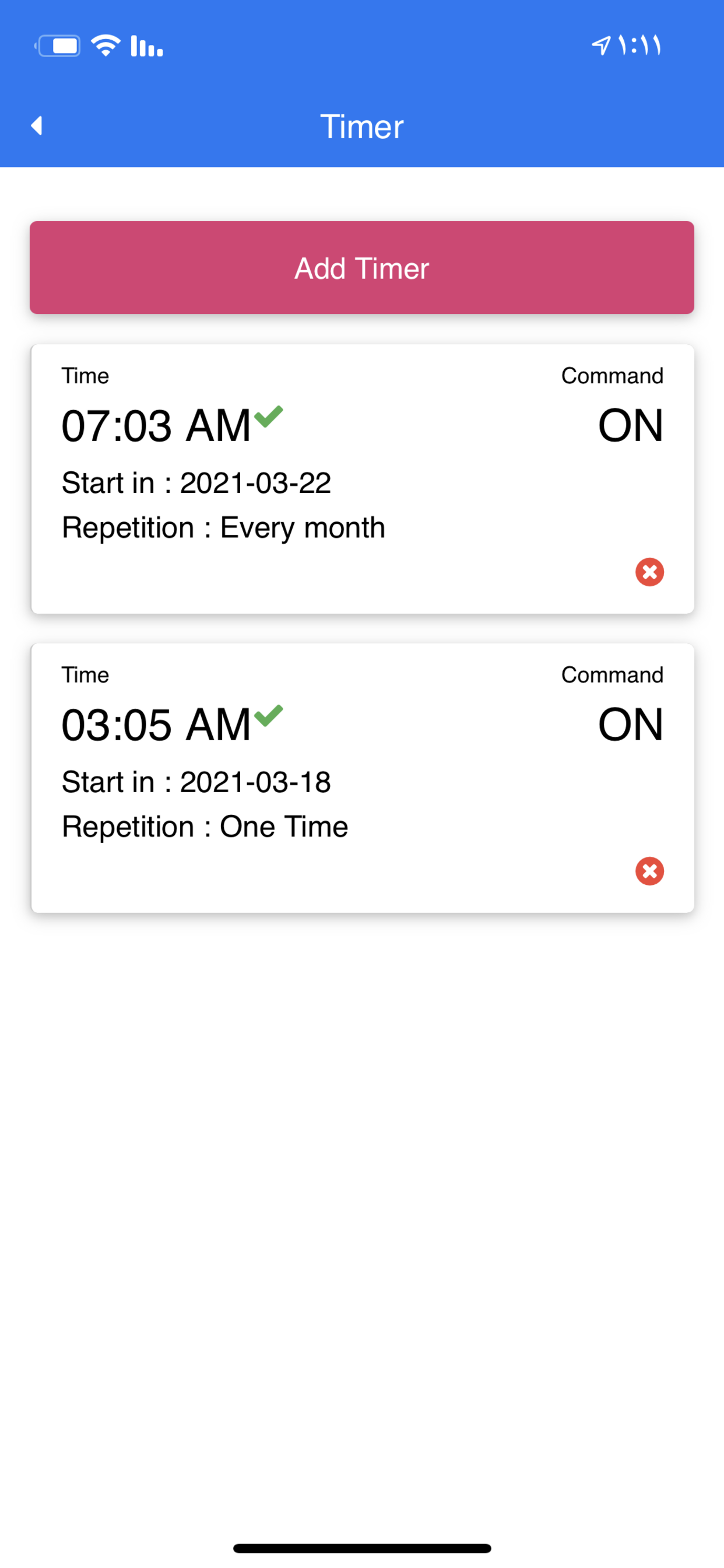Tap the Timer page title
Screen dimensions: 724x1568
[362, 126]
